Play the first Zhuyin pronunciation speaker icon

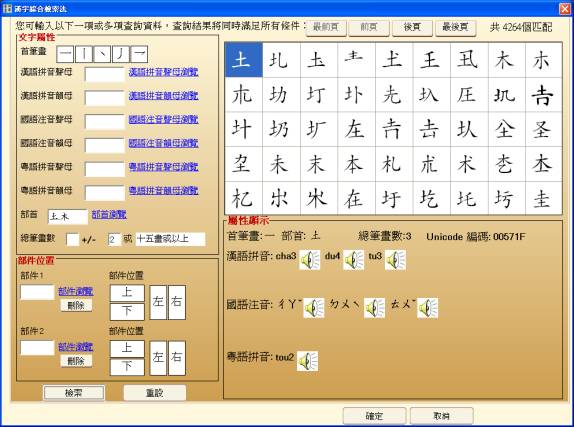314,308
